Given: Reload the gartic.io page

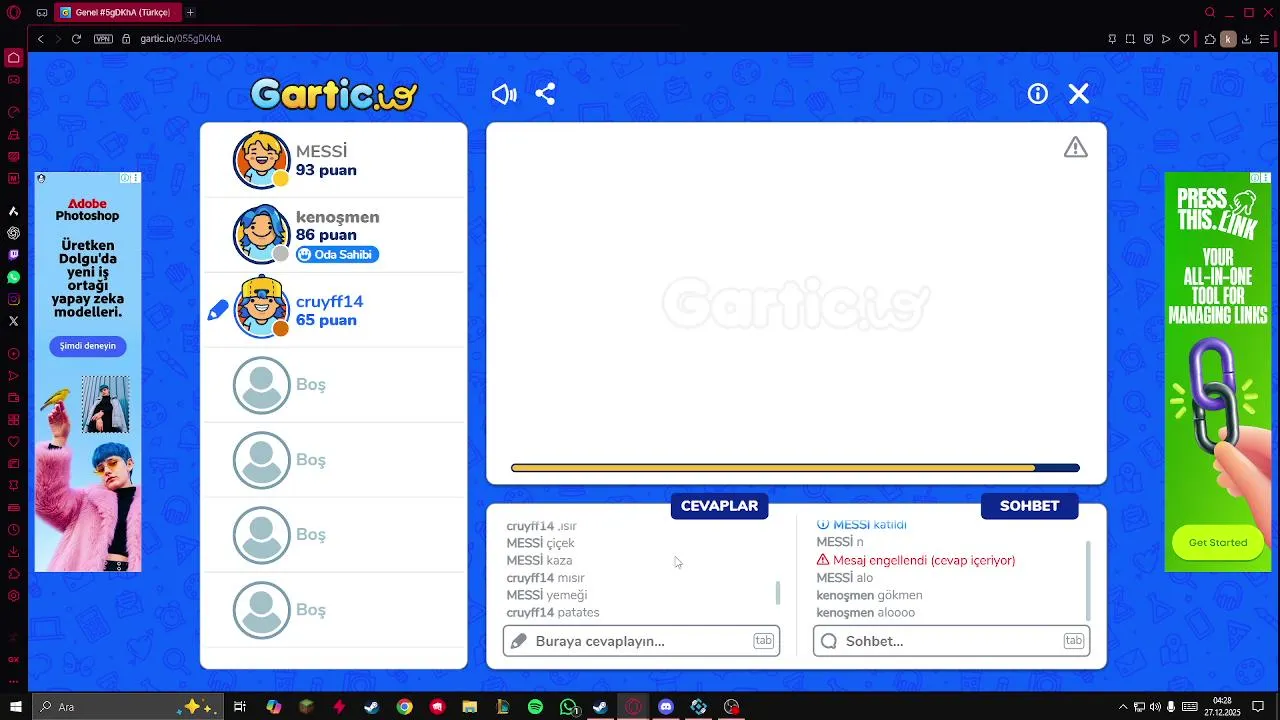Looking at the screenshot, I should tap(76, 39).
